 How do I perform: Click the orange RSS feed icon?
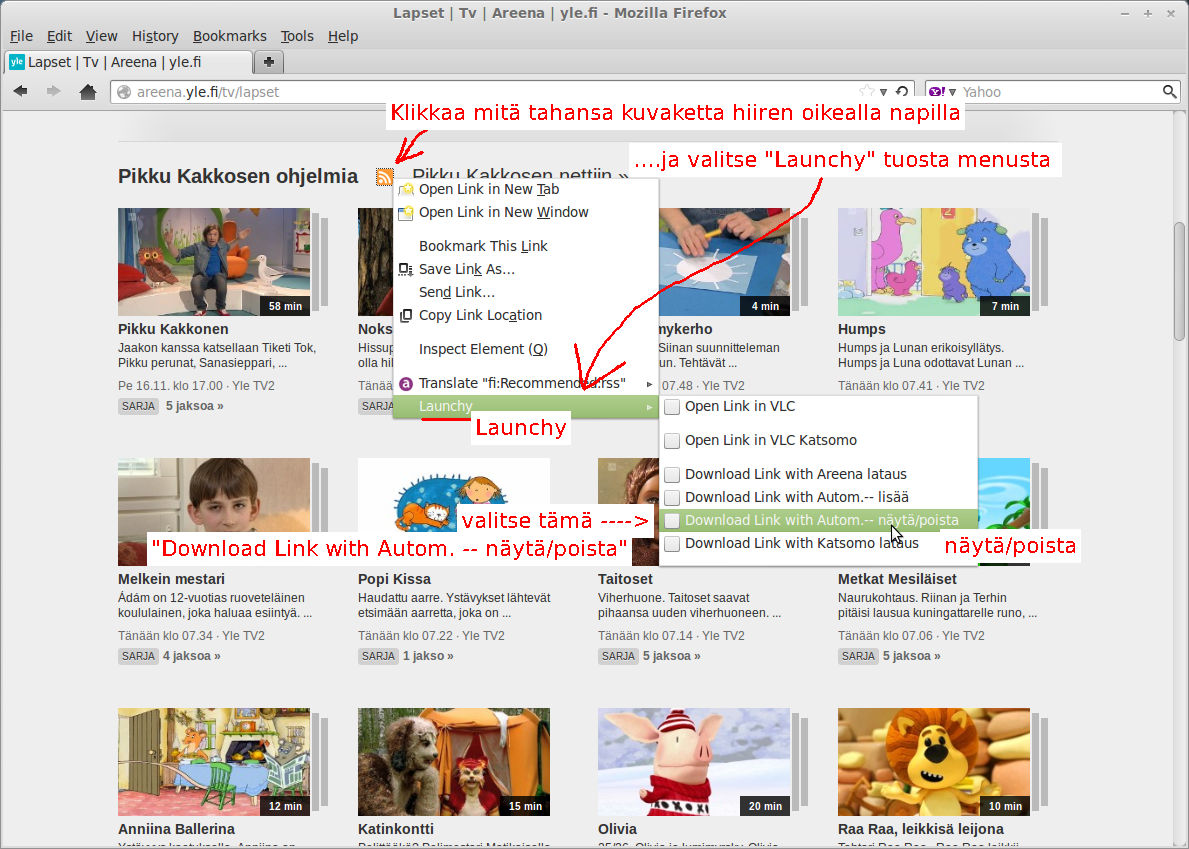[384, 177]
